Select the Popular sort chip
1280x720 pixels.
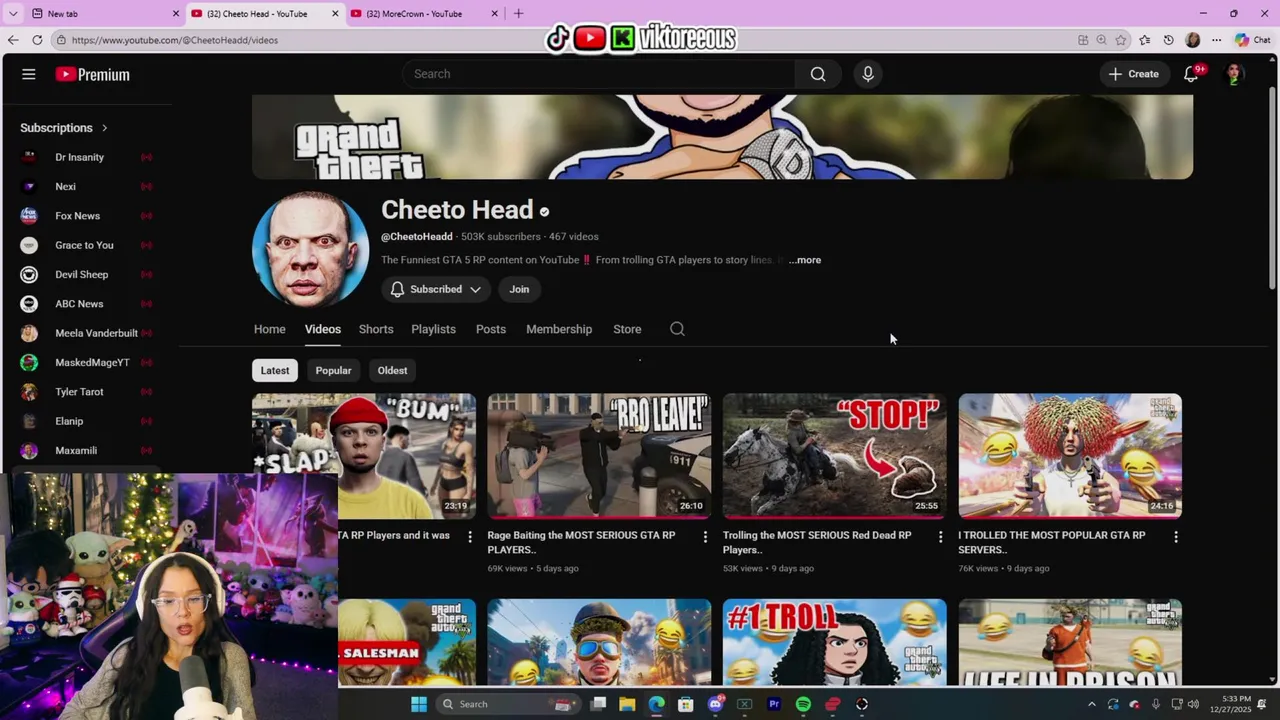pos(333,370)
